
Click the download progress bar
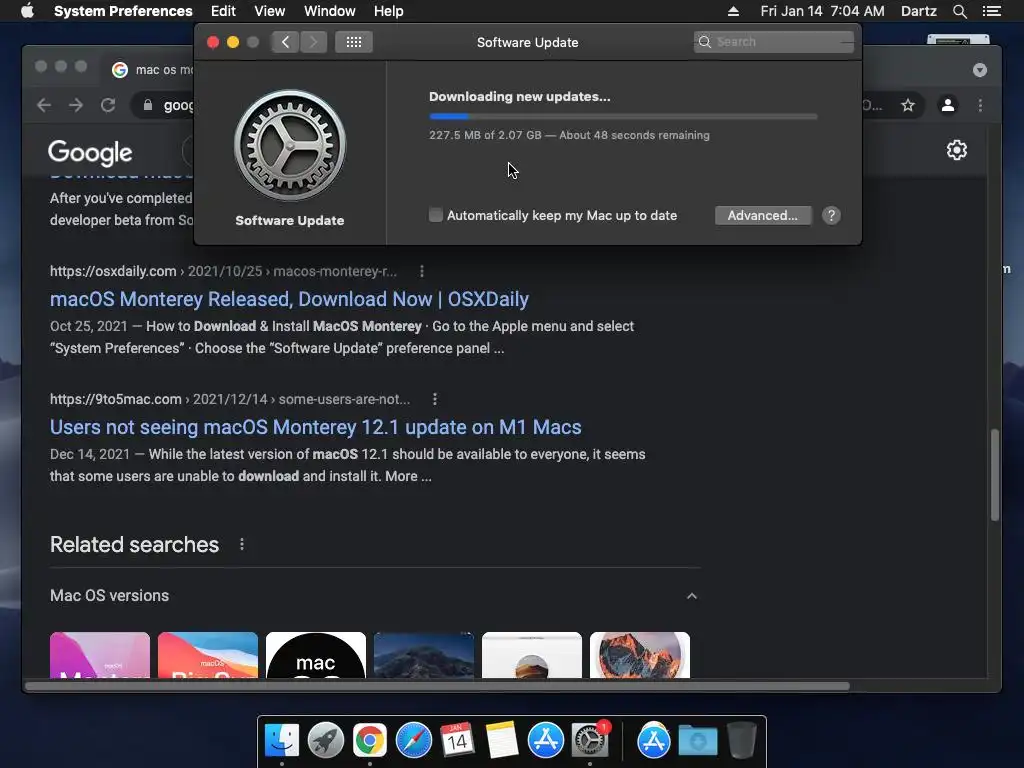[x=623, y=116]
